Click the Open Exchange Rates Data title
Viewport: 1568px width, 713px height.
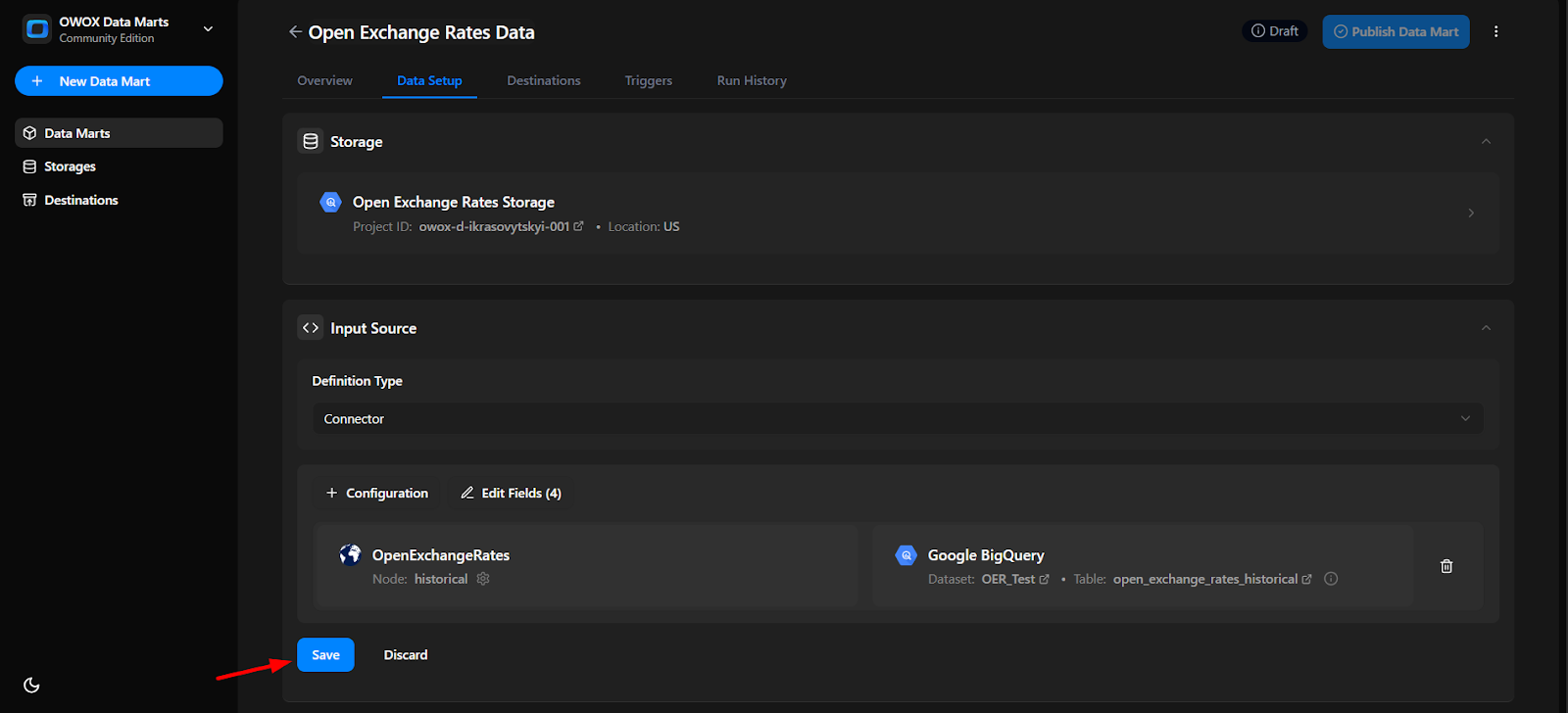[x=421, y=32]
